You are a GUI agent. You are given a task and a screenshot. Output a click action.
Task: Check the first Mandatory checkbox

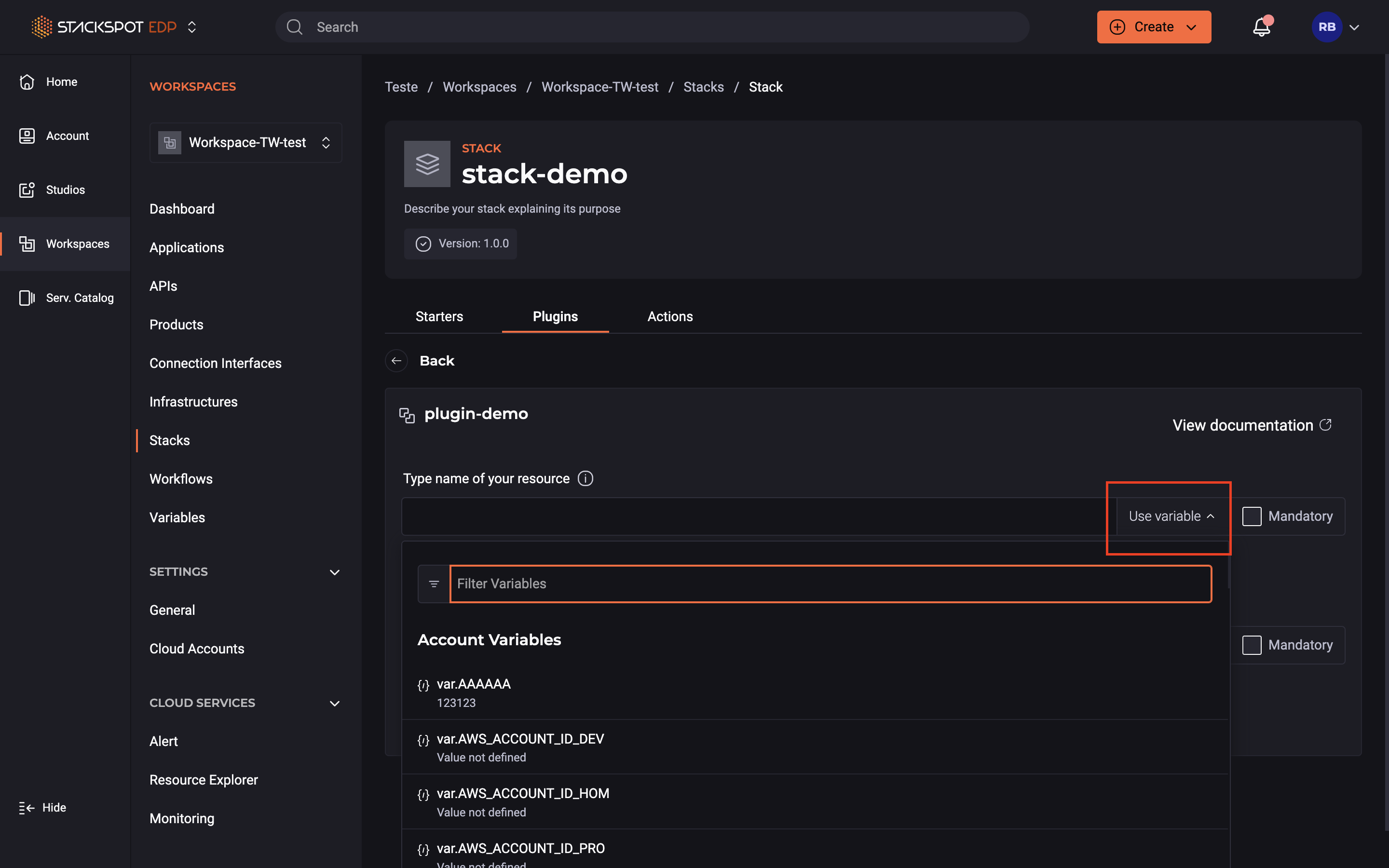1251,516
